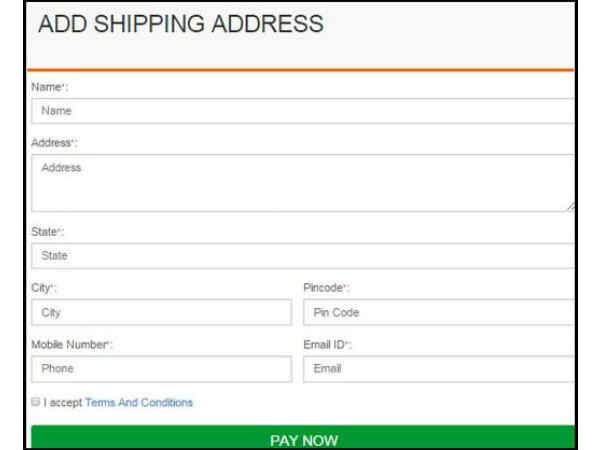Focus the Address text area
Image resolution: width=600 pixels, height=450 pixels.
click(303, 183)
